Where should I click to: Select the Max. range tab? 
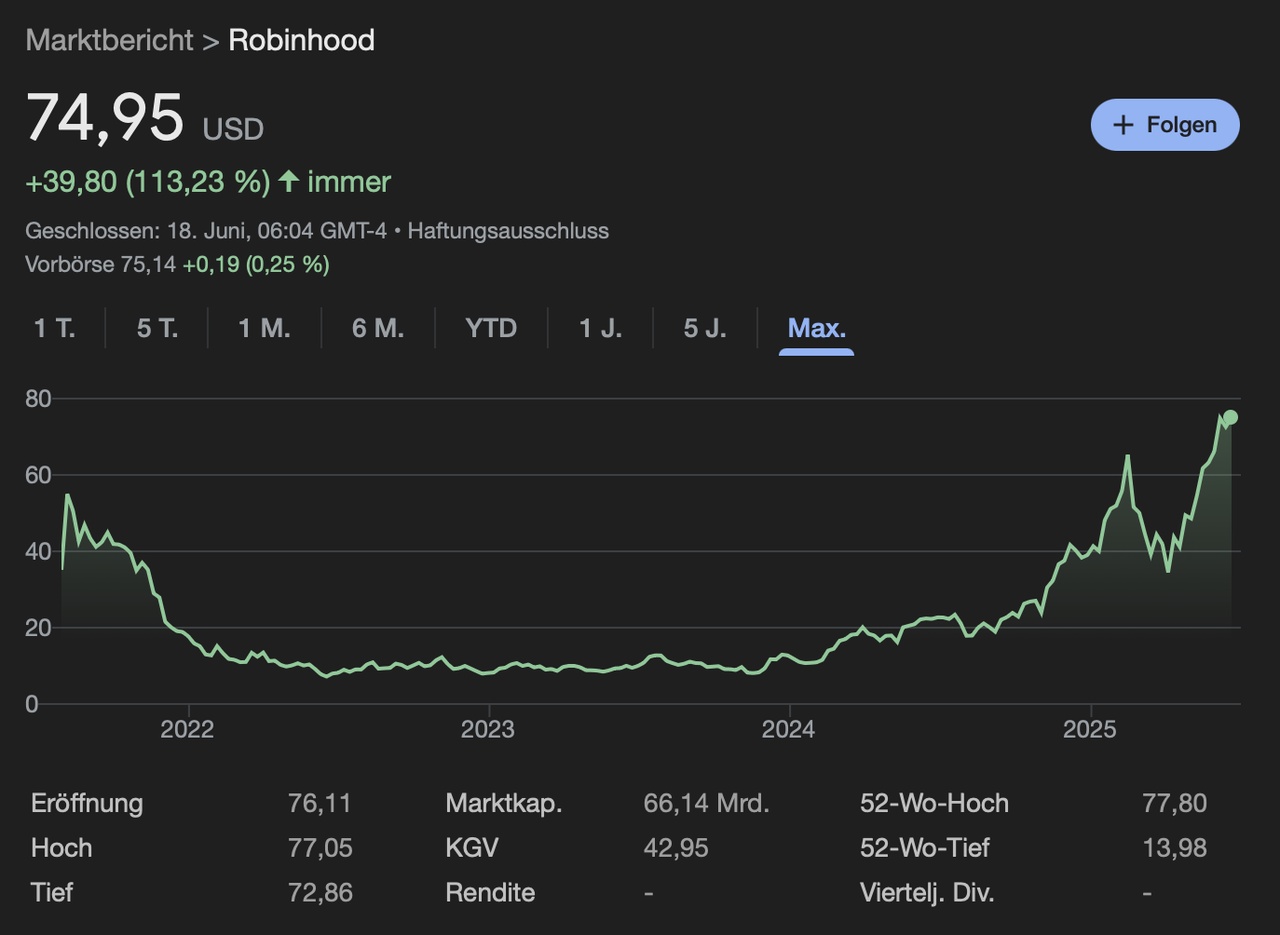pyautogui.click(x=817, y=328)
